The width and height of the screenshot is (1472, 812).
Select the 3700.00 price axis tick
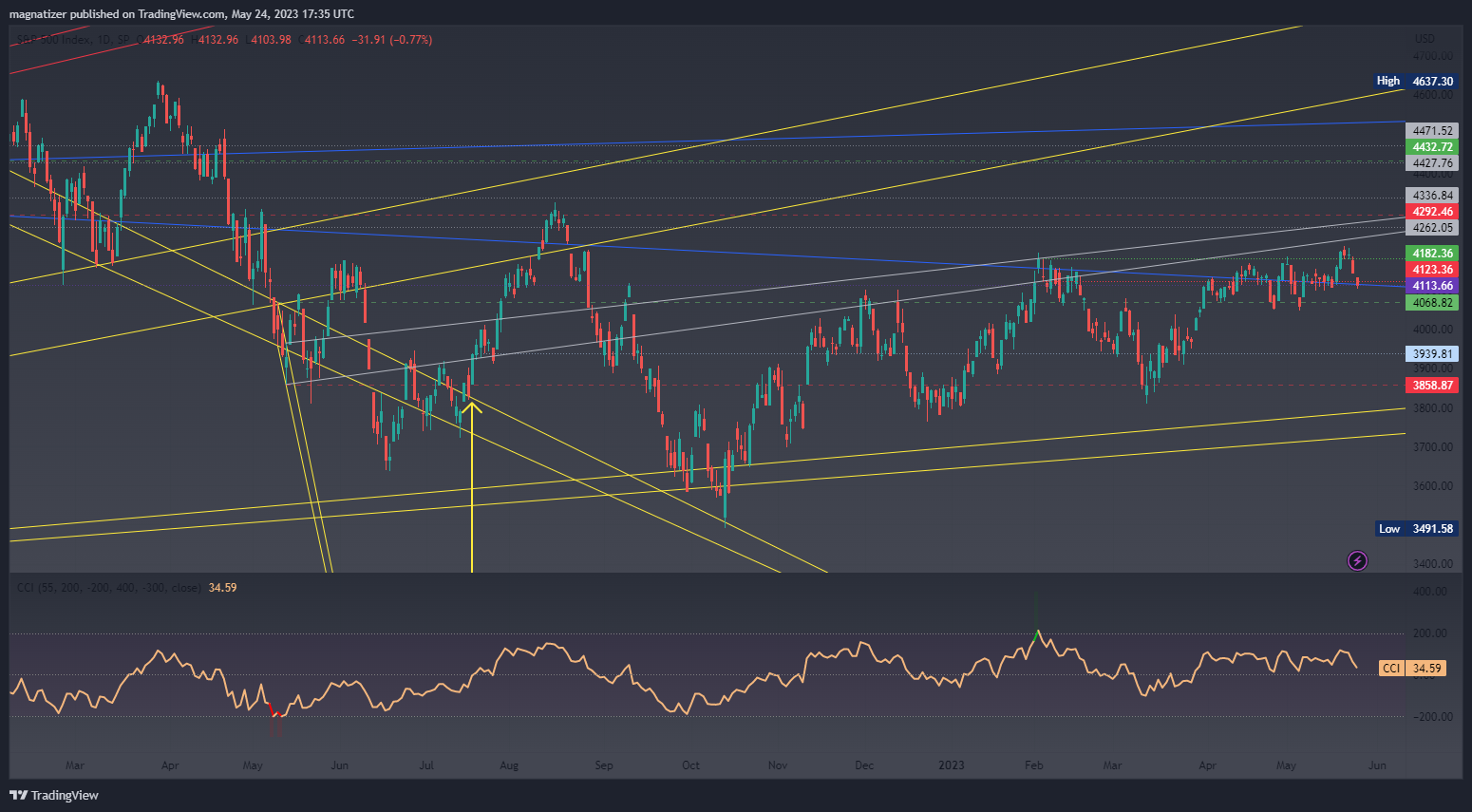point(1432,447)
